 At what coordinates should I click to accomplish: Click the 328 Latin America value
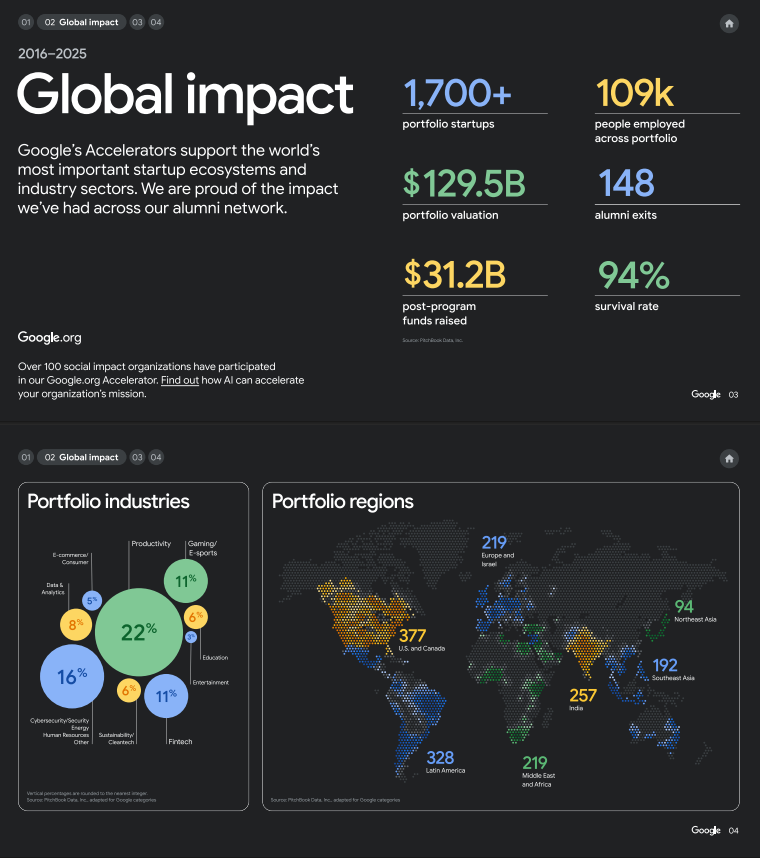pyautogui.click(x=440, y=757)
